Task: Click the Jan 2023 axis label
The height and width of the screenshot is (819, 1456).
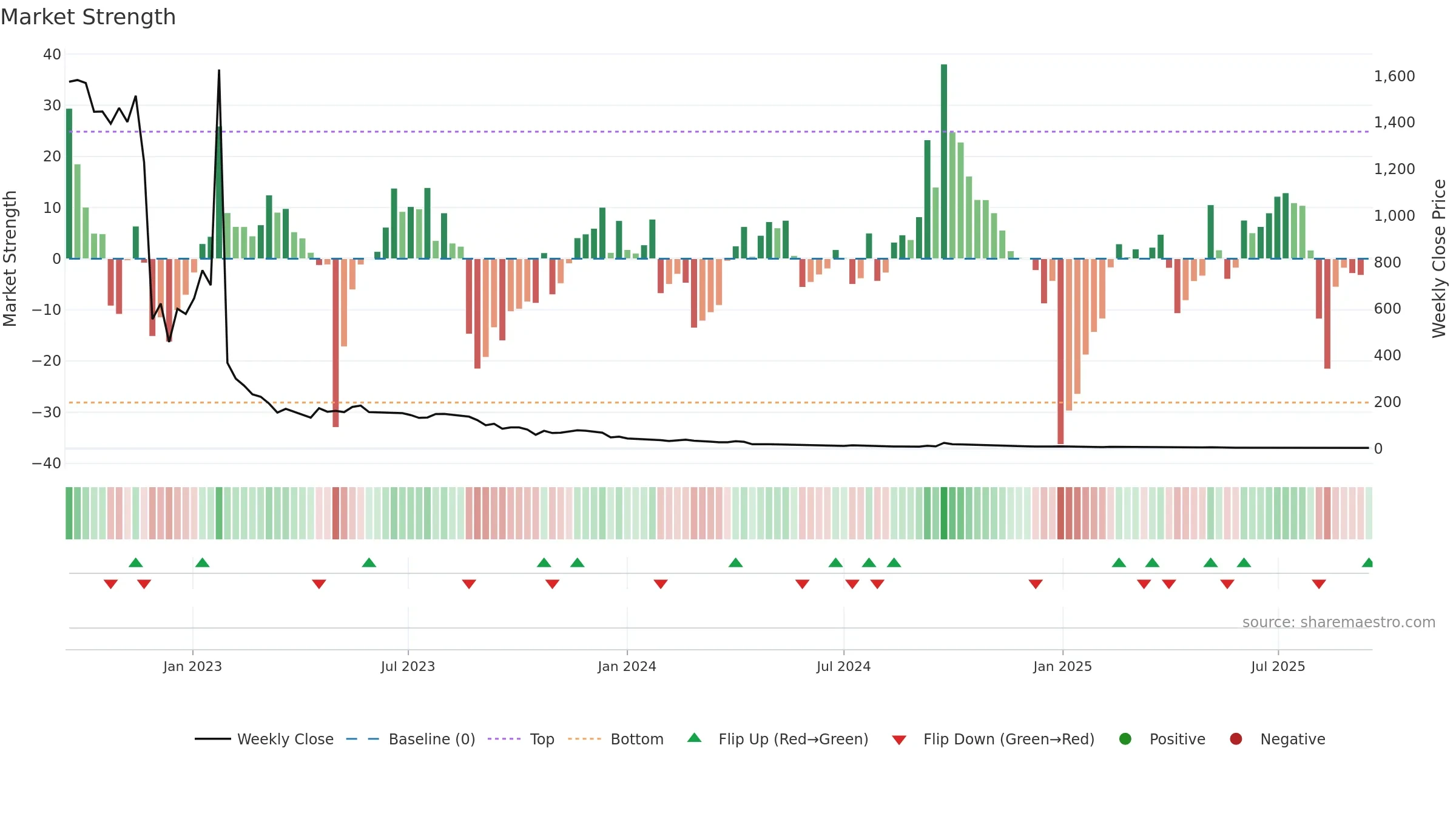Action: (192, 666)
